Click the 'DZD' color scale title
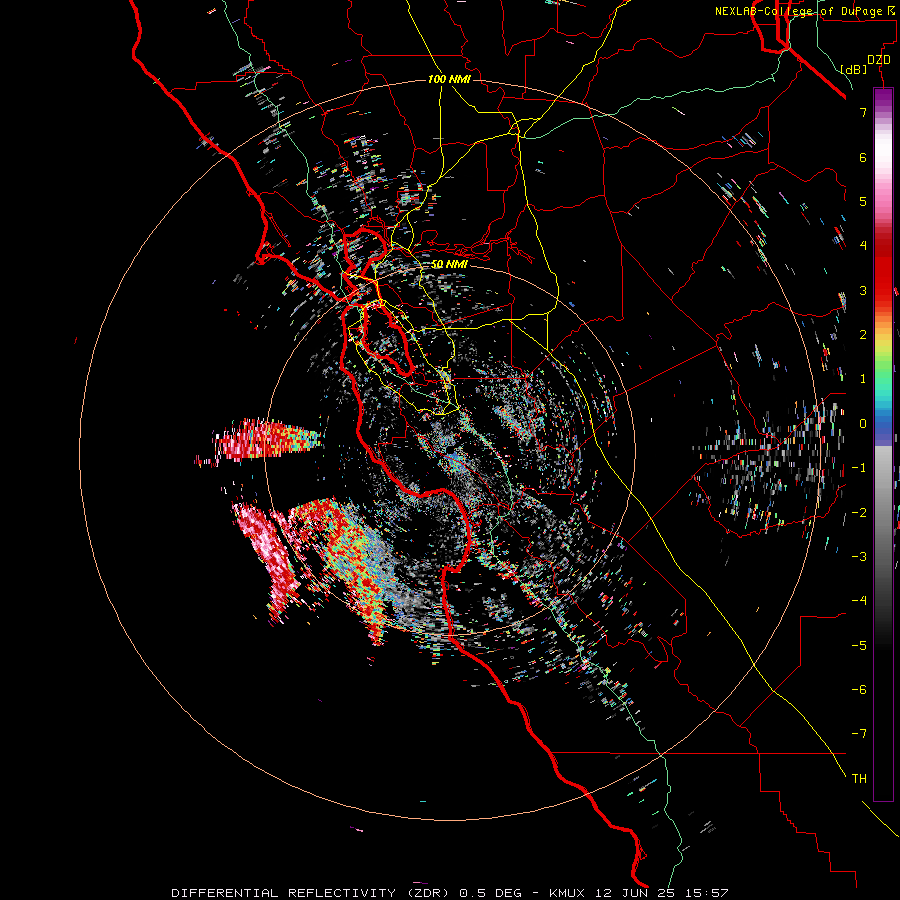900x900 pixels. [x=879, y=60]
